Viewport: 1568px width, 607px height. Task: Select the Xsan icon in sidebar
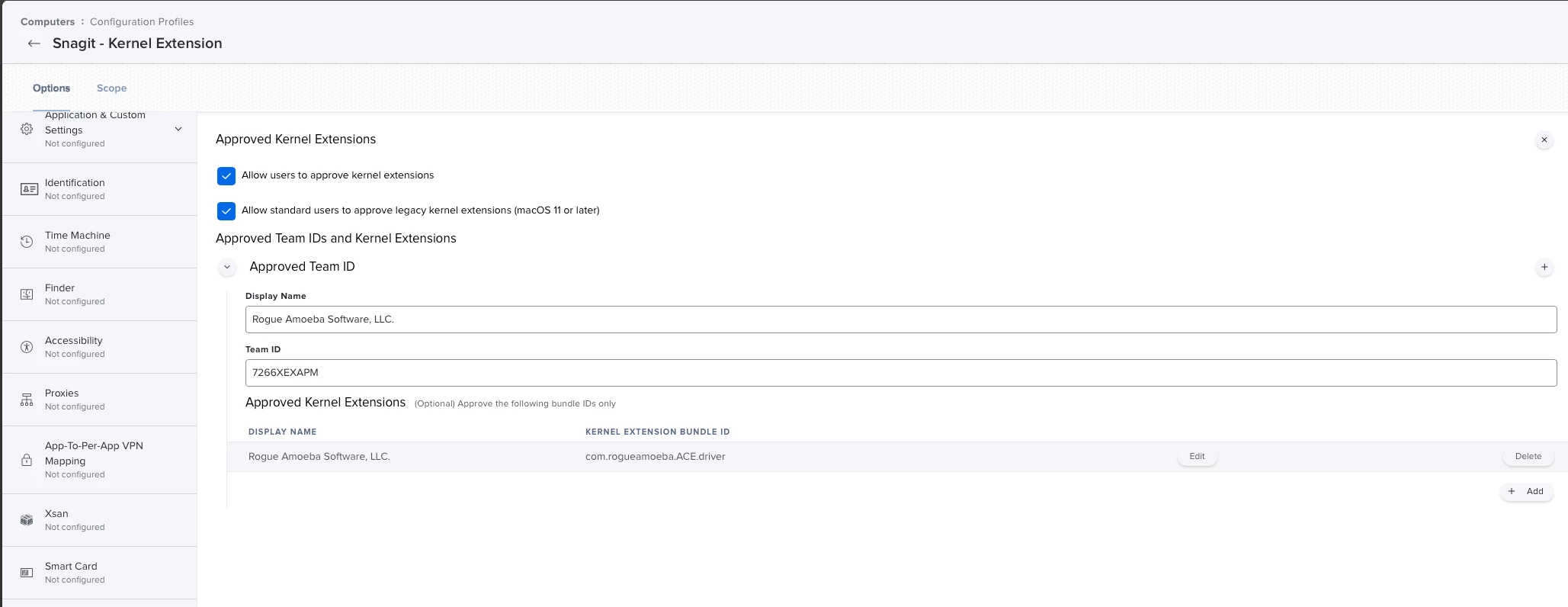coord(27,520)
